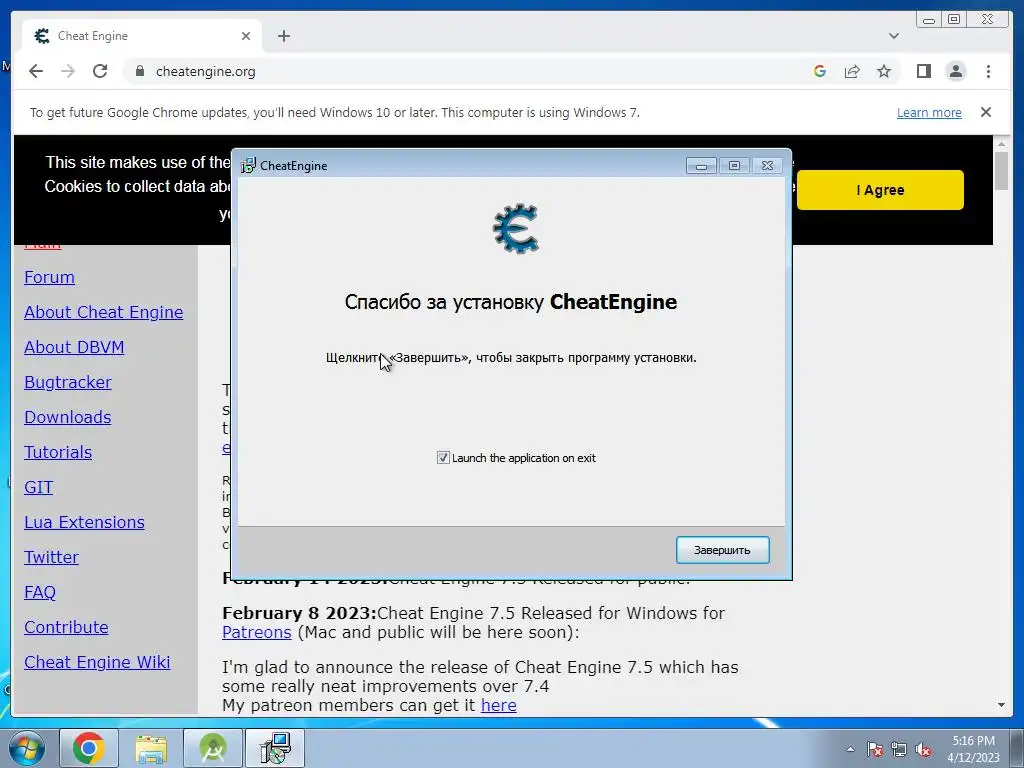Viewport: 1024px width, 768px height.
Task: Open the Forum link
Action: coord(49,277)
